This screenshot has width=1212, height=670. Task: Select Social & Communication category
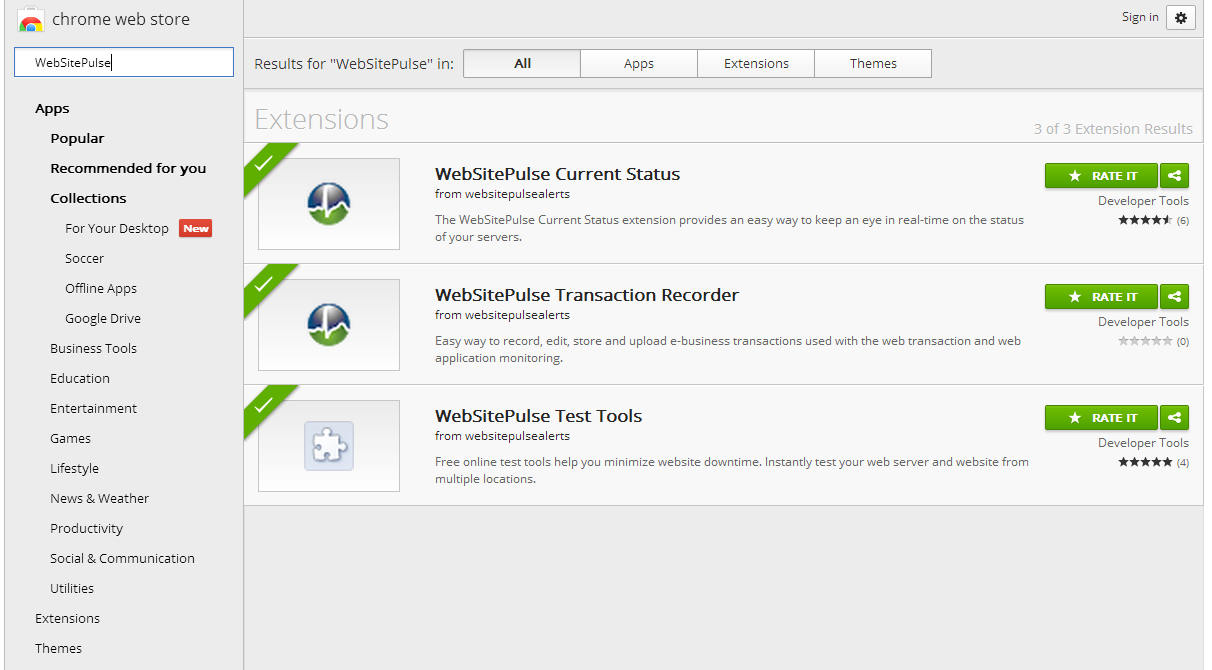click(x=122, y=558)
